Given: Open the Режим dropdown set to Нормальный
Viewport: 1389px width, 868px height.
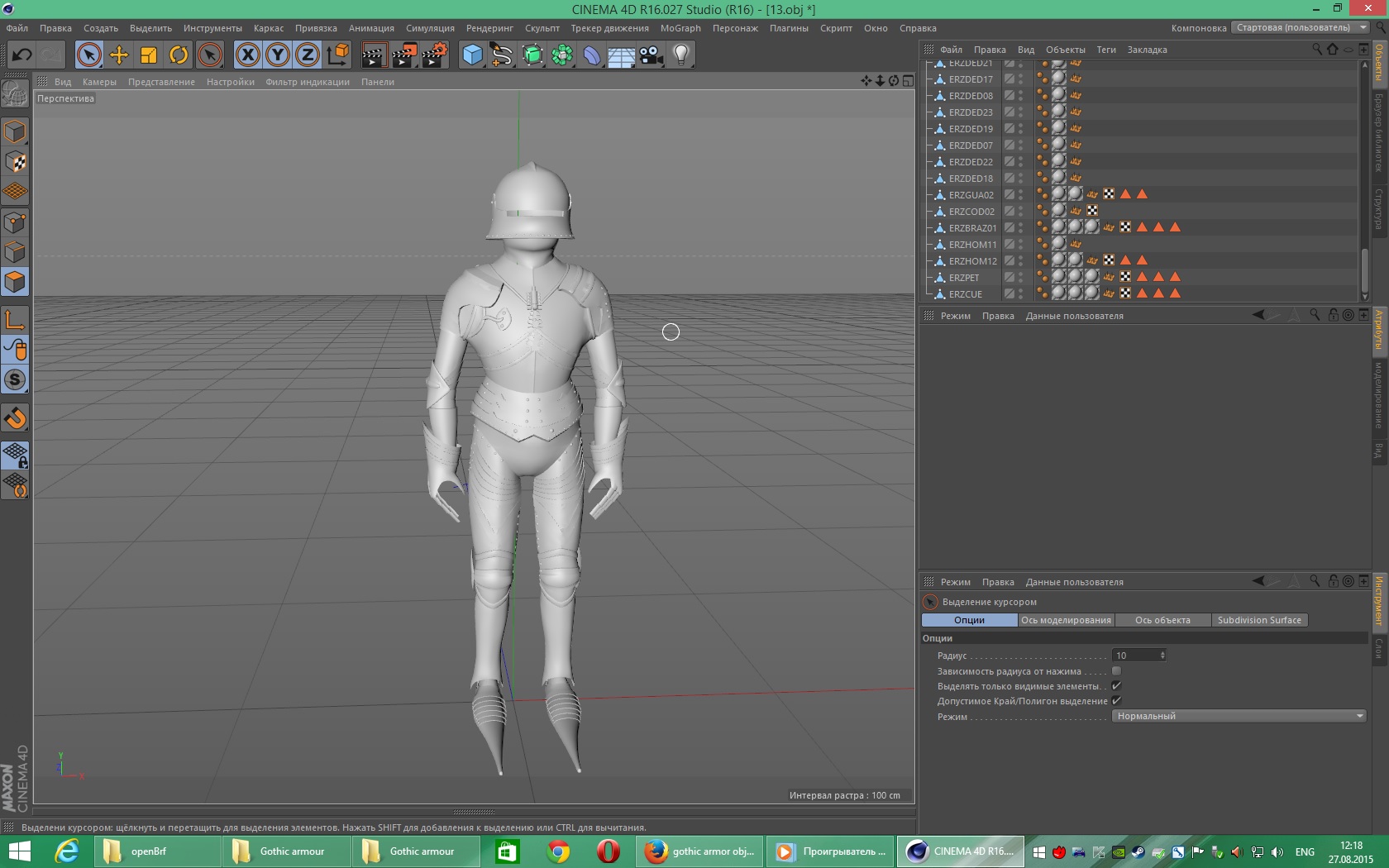Looking at the screenshot, I should pos(1239,716).
